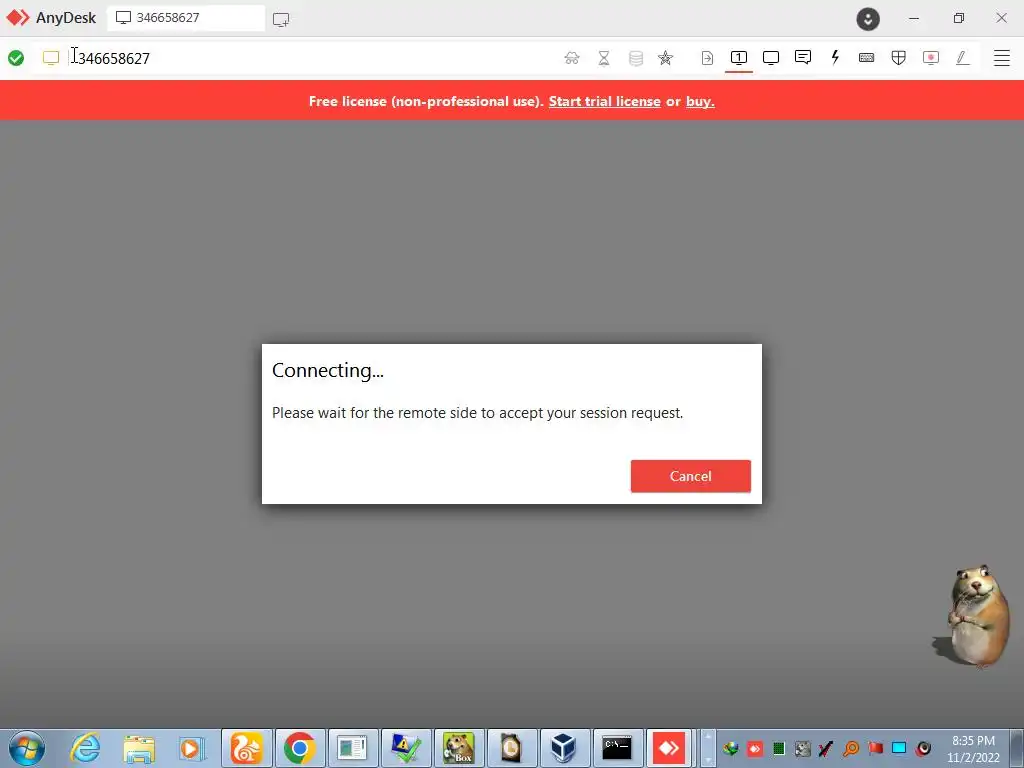1024x768 pixels.
Task: Open the chat icon
Action: 803,57
